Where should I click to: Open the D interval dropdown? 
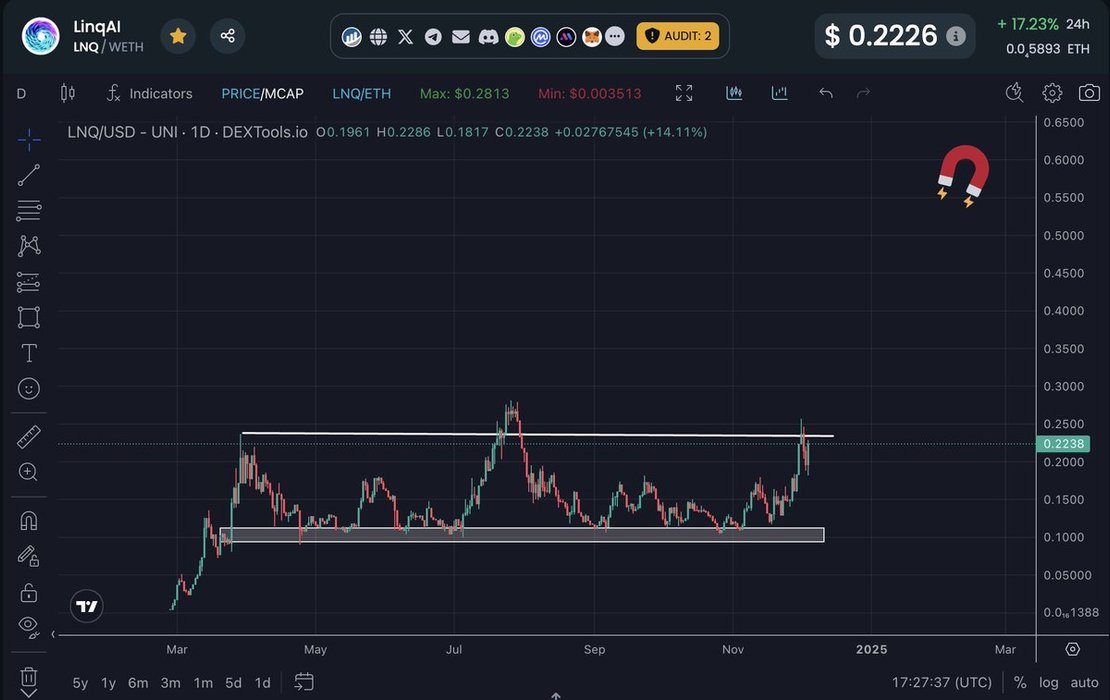[x=21, y=93]
